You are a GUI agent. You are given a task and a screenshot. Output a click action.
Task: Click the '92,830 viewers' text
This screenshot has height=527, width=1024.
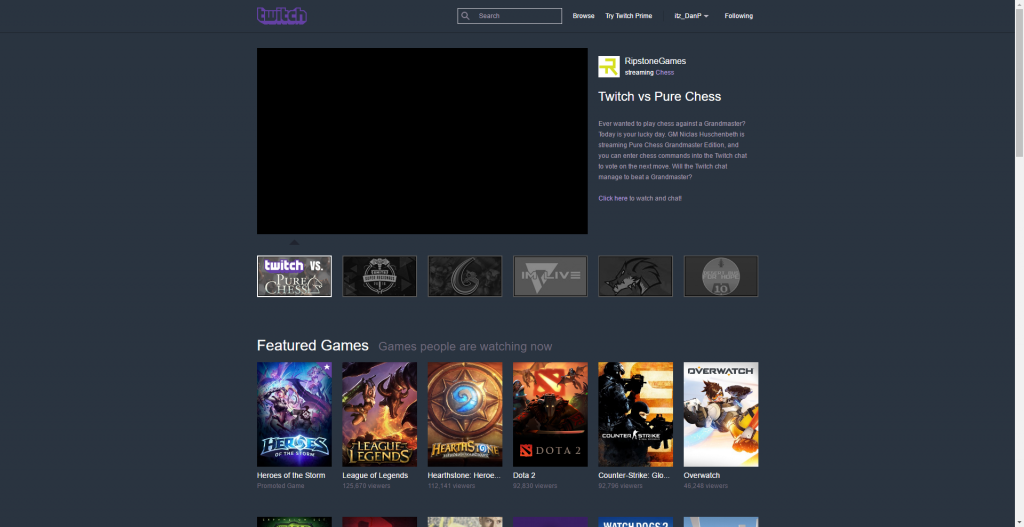(x=535, y=486)
